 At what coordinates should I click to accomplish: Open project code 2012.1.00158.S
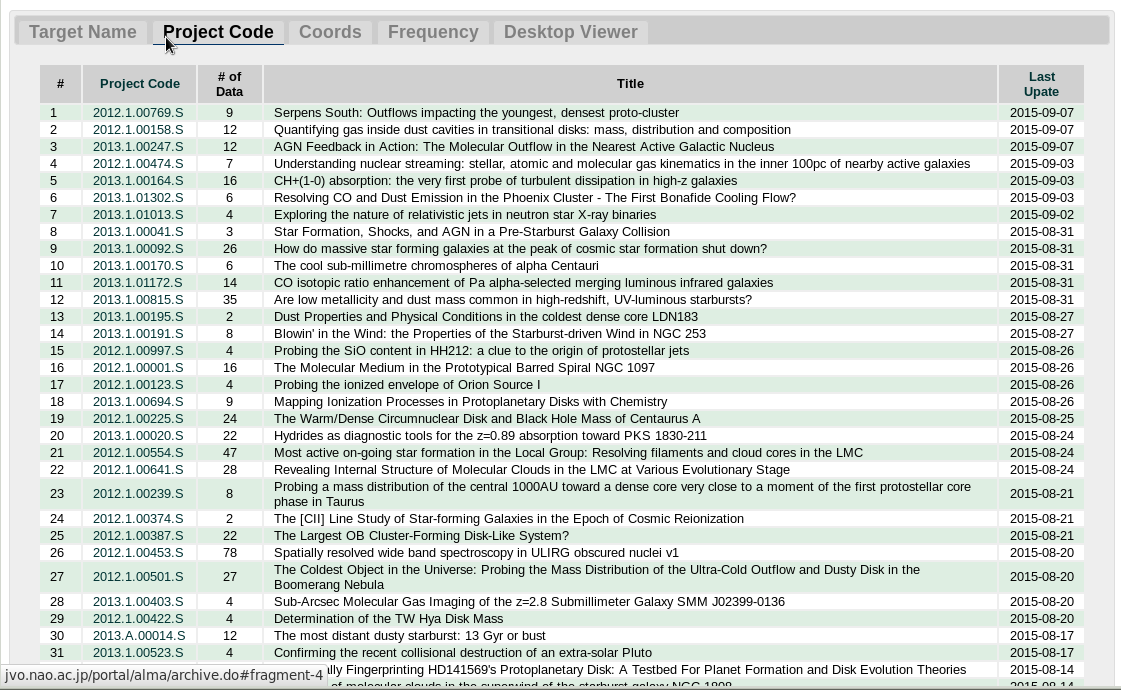[x=138, y=130]
